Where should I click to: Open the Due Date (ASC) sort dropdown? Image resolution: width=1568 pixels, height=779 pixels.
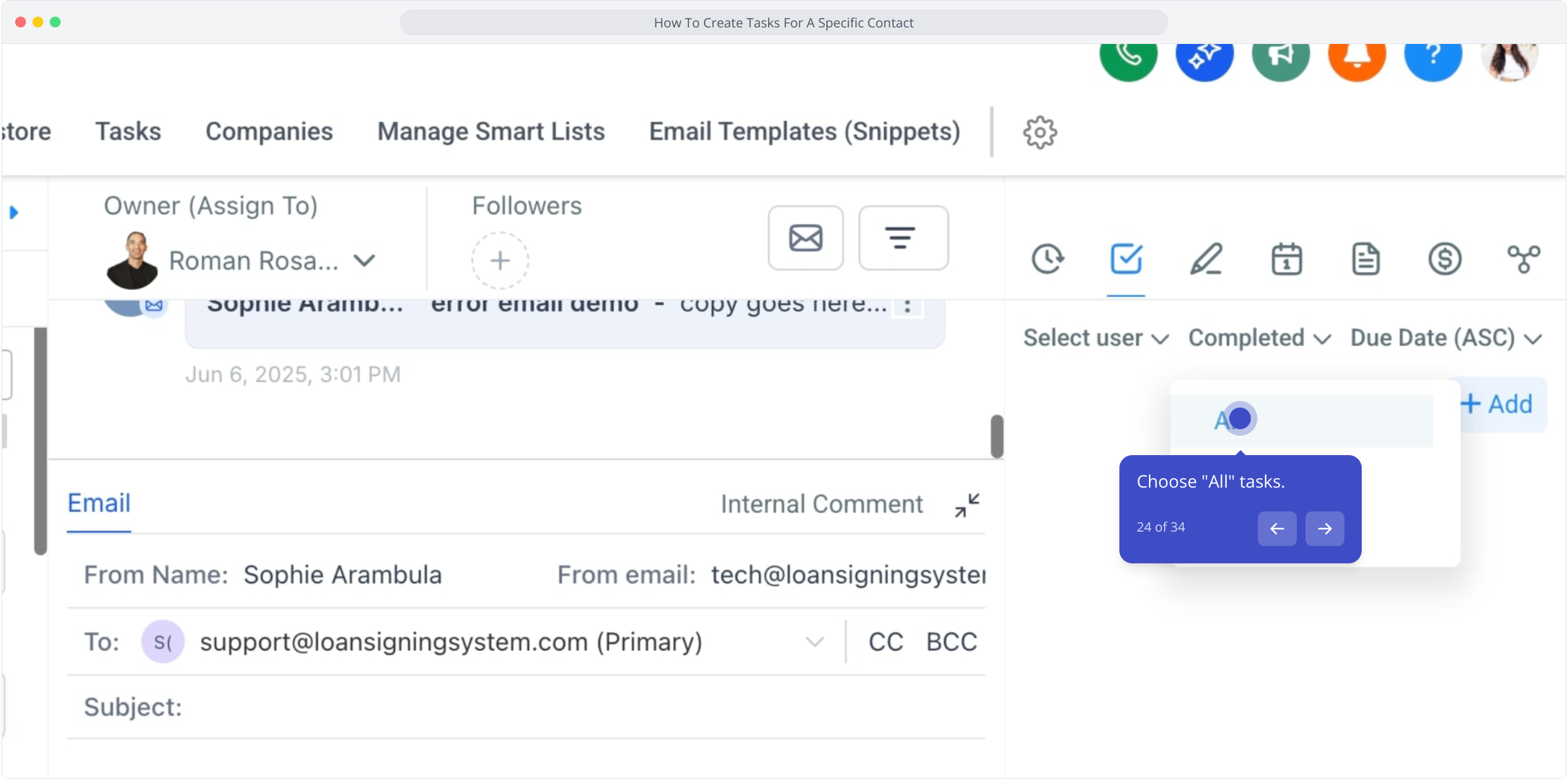coord(1446,338)
